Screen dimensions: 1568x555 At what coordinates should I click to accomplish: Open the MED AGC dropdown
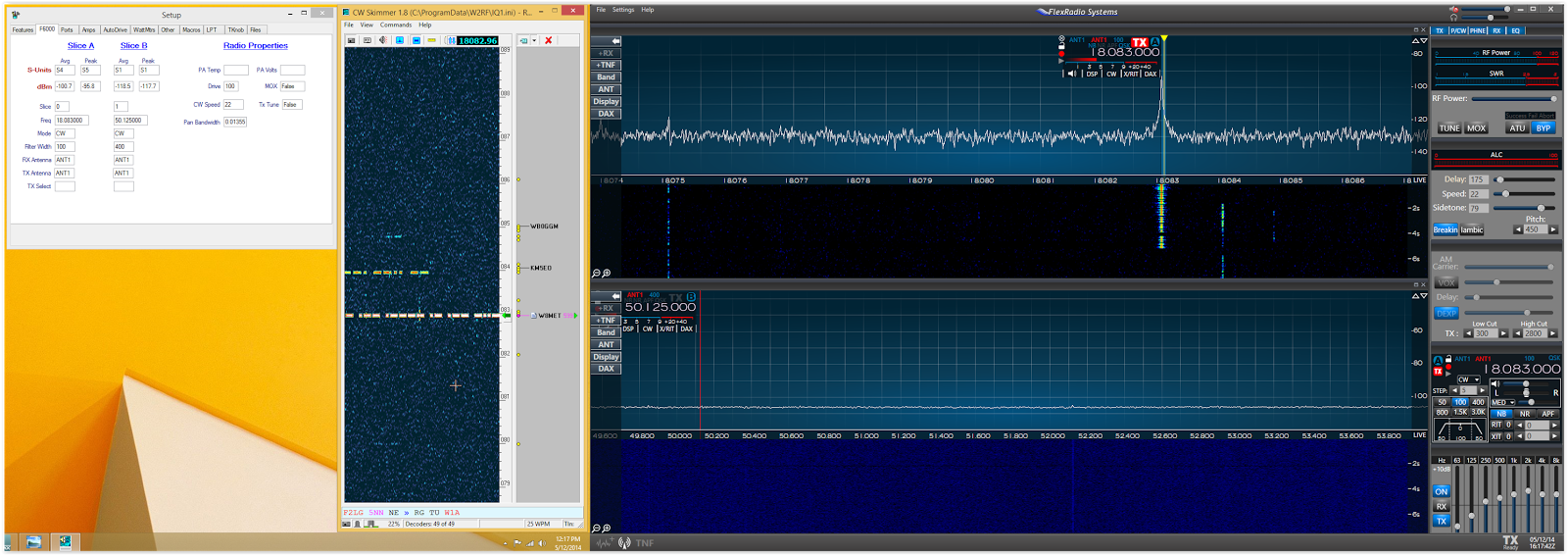pyautogui.click(x=1503, y=402)
